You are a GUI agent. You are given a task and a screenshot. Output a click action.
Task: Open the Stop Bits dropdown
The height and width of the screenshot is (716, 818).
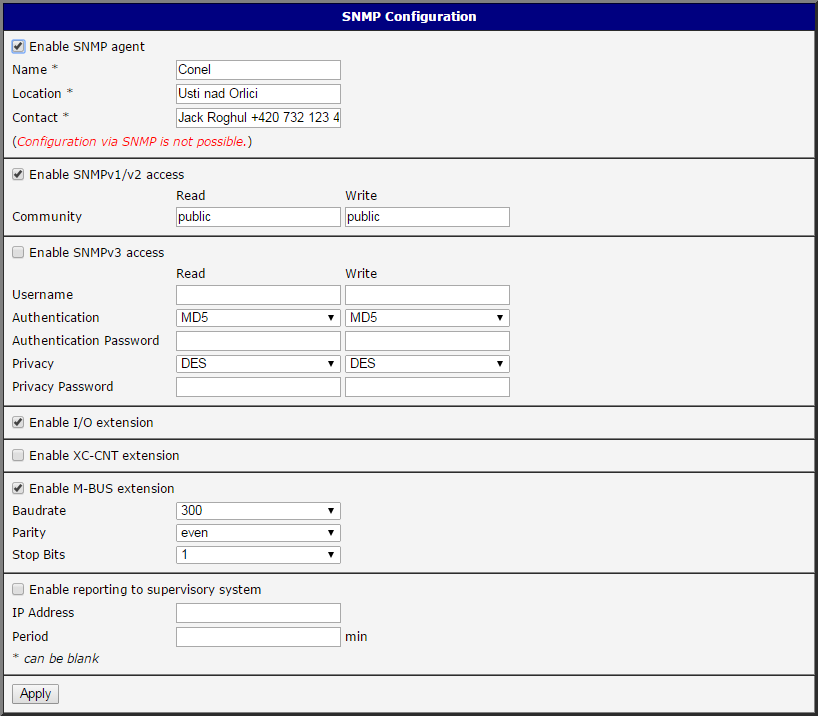(x=258, y=555)
